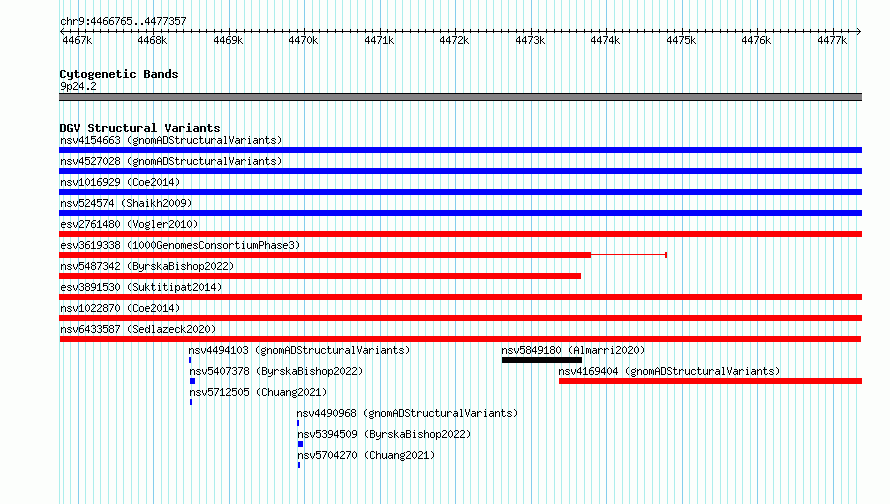890x504 pixels.
Task: Click the black bar of nsv5849180
Action: coord(541,360)
